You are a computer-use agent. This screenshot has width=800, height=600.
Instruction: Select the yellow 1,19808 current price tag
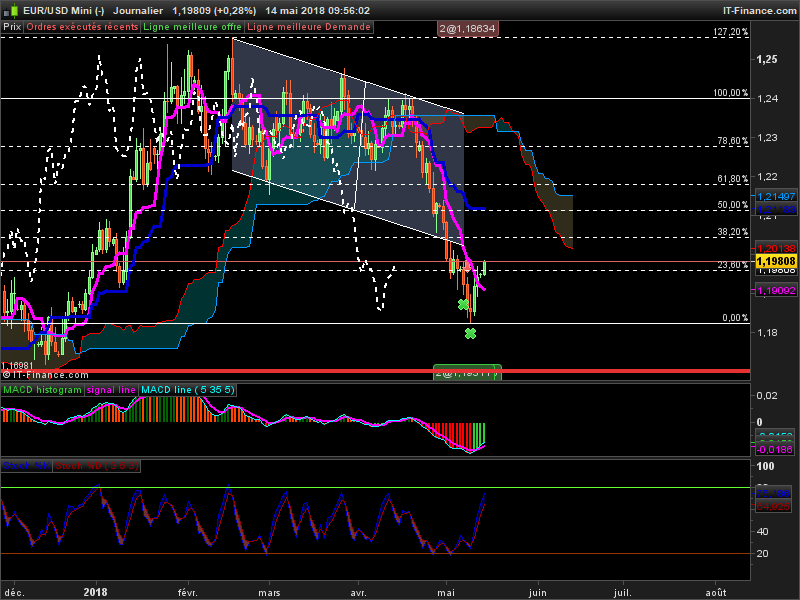pos(776,261)
